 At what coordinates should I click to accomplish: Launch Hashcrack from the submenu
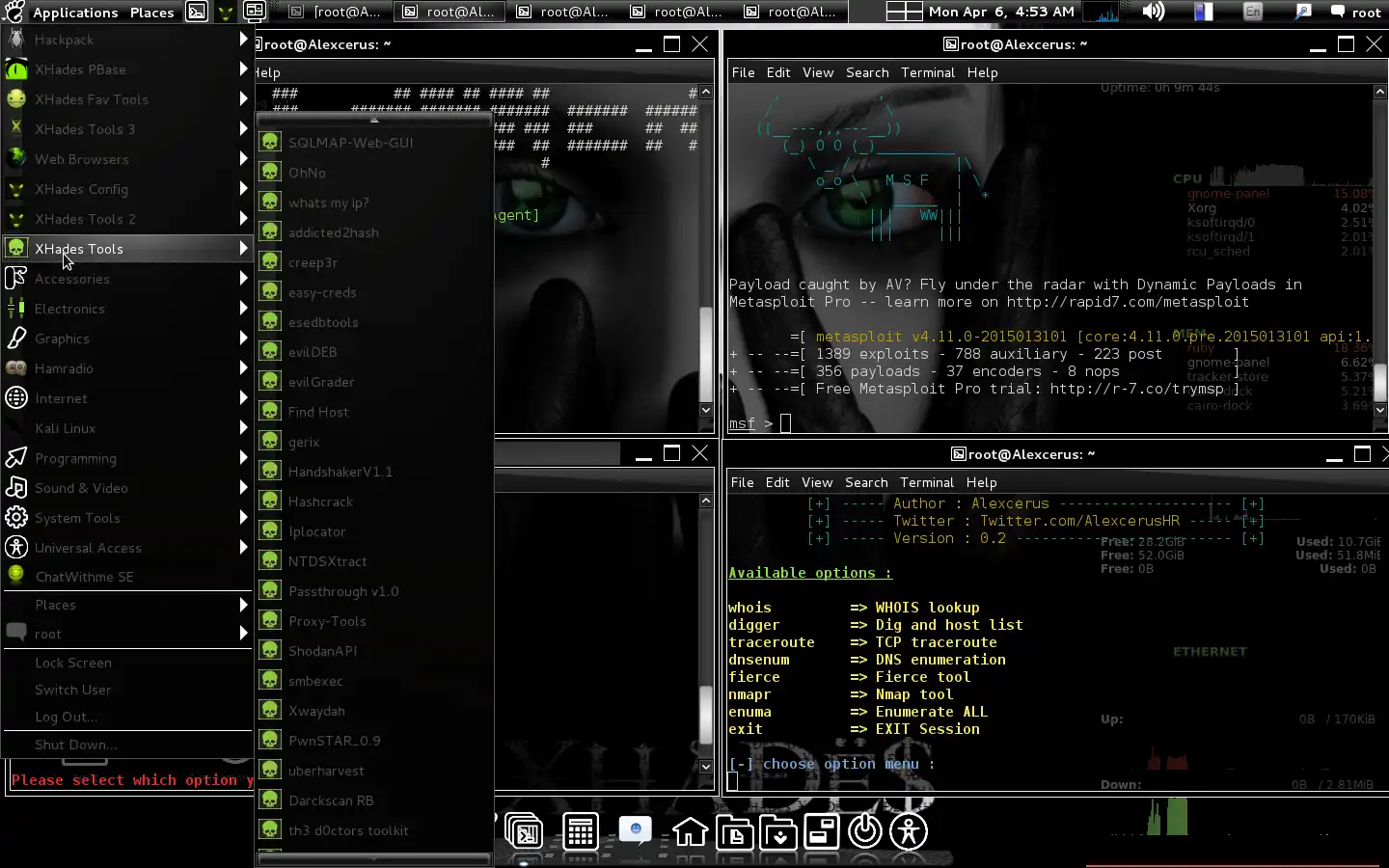(374, 501)
